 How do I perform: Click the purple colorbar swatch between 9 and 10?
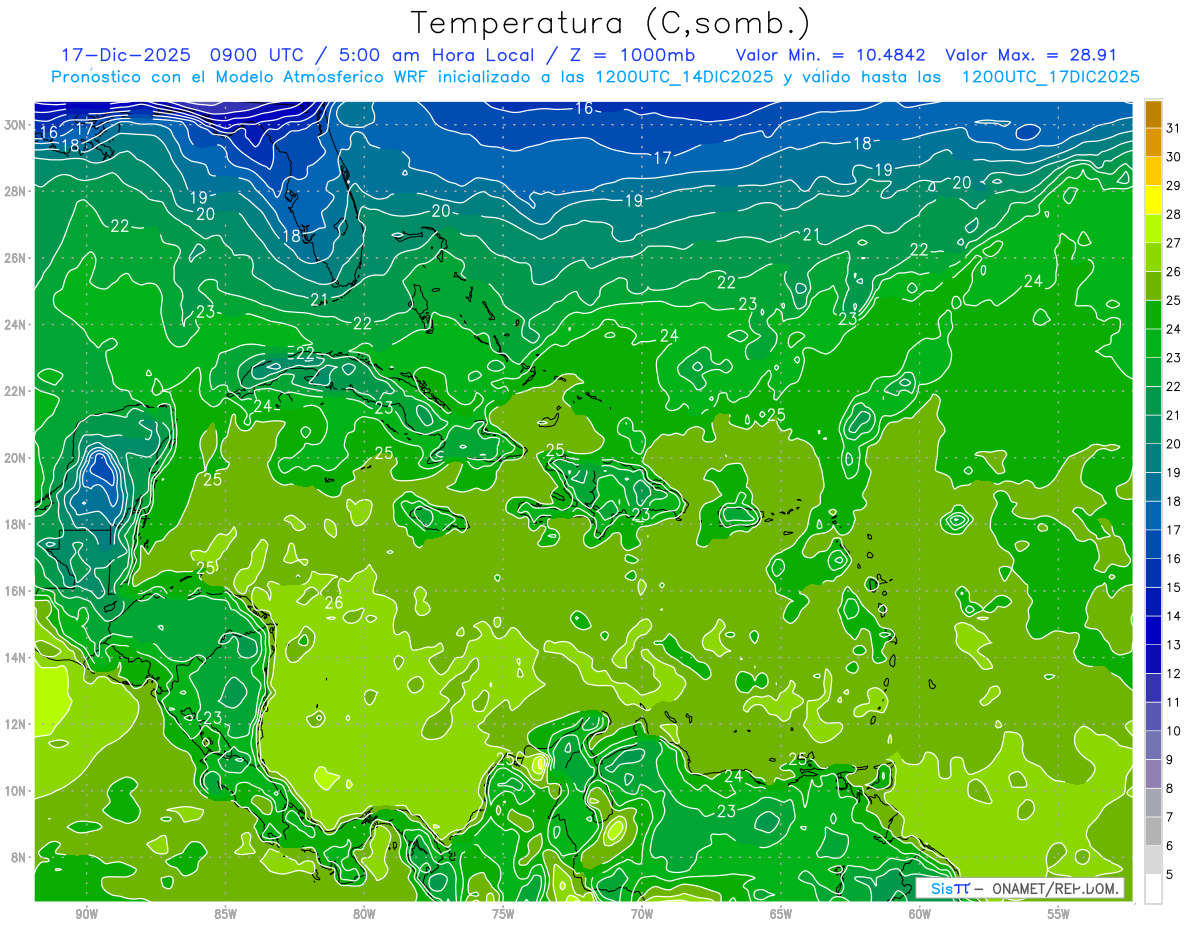1153,745
